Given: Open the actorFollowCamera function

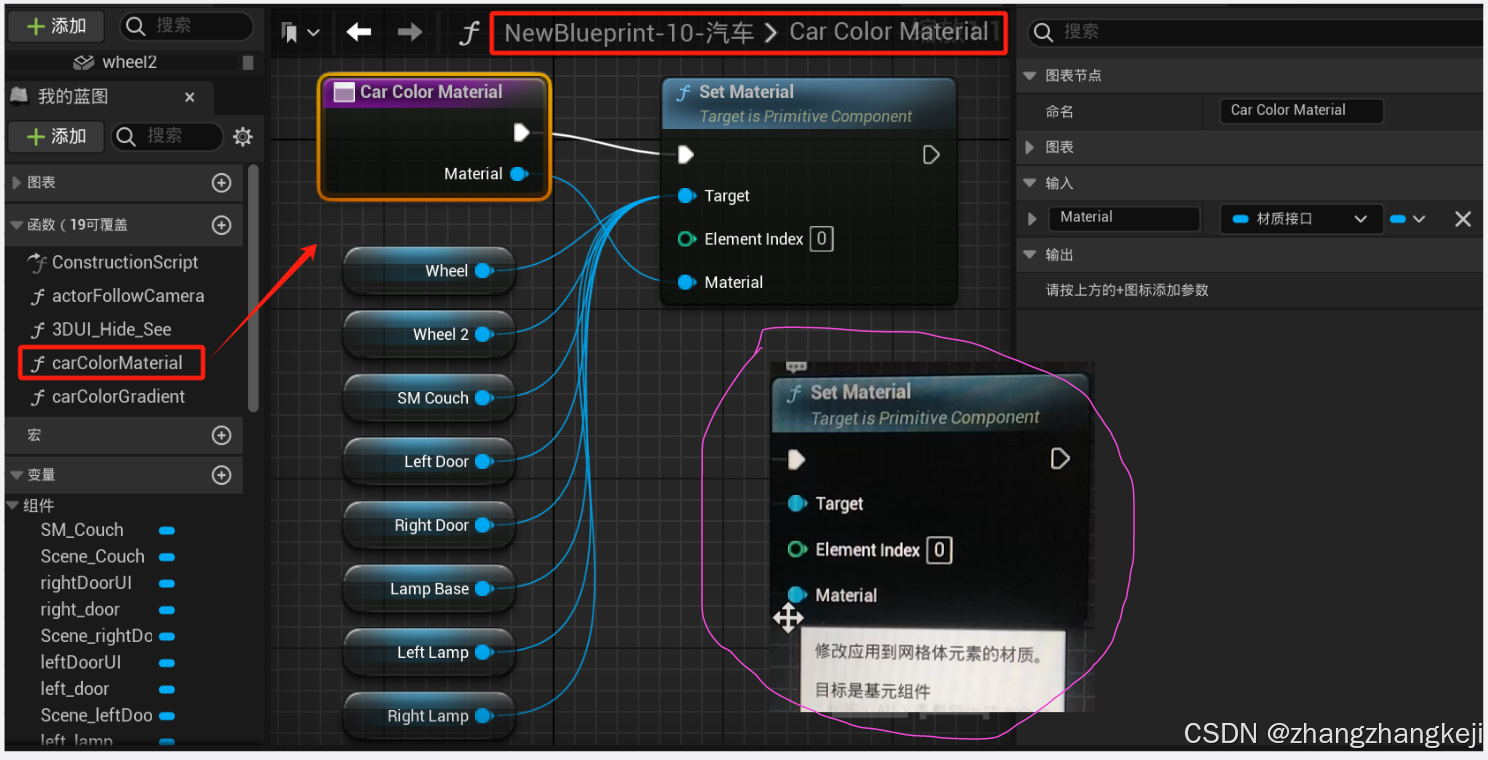Looking at the screenshot, I should 128,296.
